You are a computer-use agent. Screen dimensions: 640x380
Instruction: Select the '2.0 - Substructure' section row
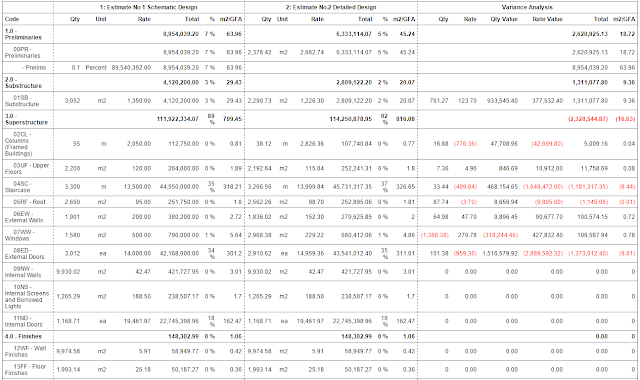320,82
